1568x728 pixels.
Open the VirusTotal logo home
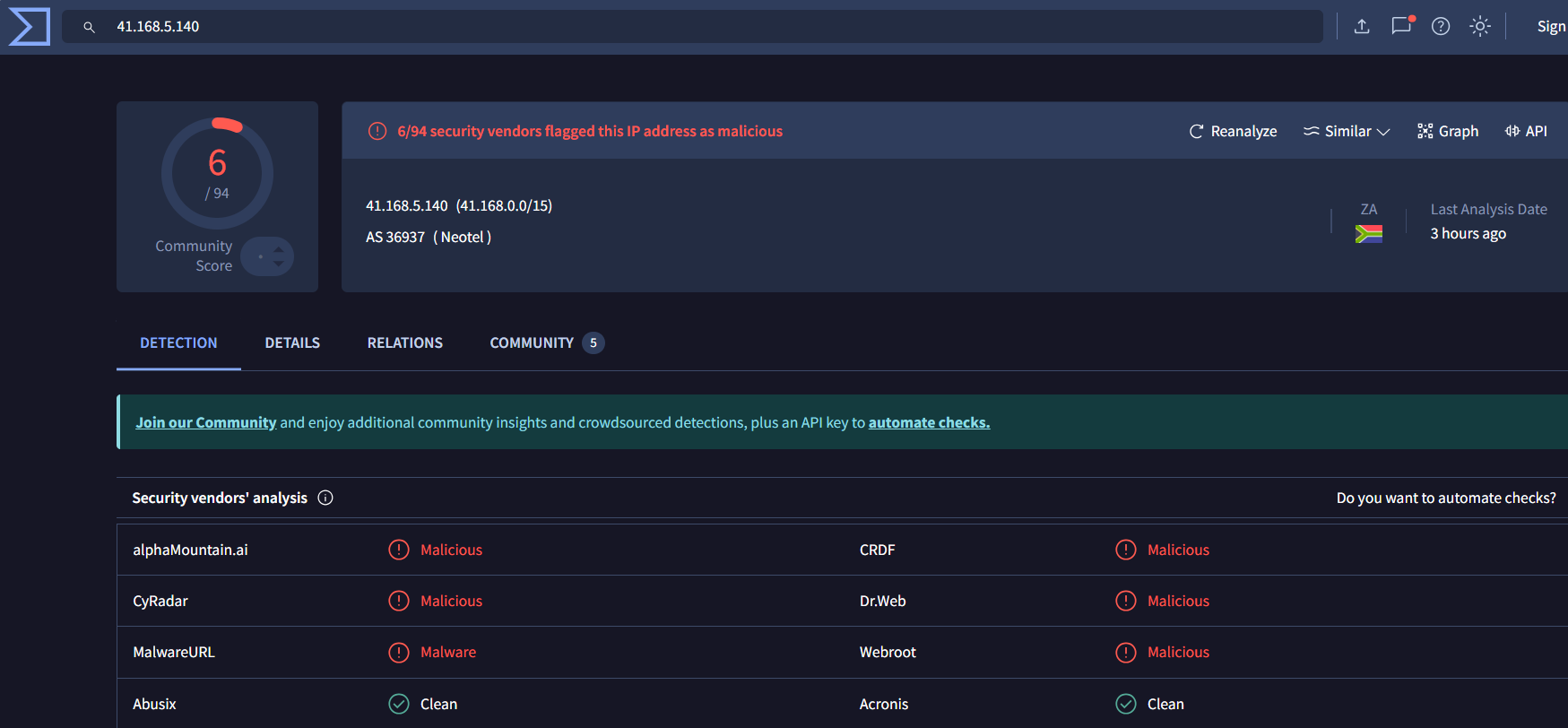[30, 26]
